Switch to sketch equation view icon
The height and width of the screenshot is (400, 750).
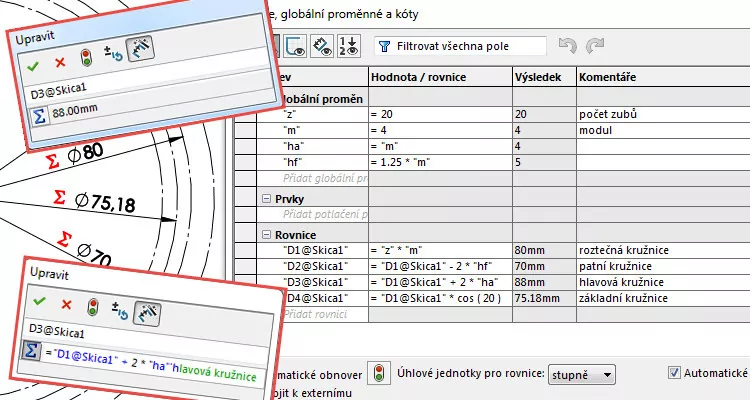pyautogui.click(x=296, y=46)
